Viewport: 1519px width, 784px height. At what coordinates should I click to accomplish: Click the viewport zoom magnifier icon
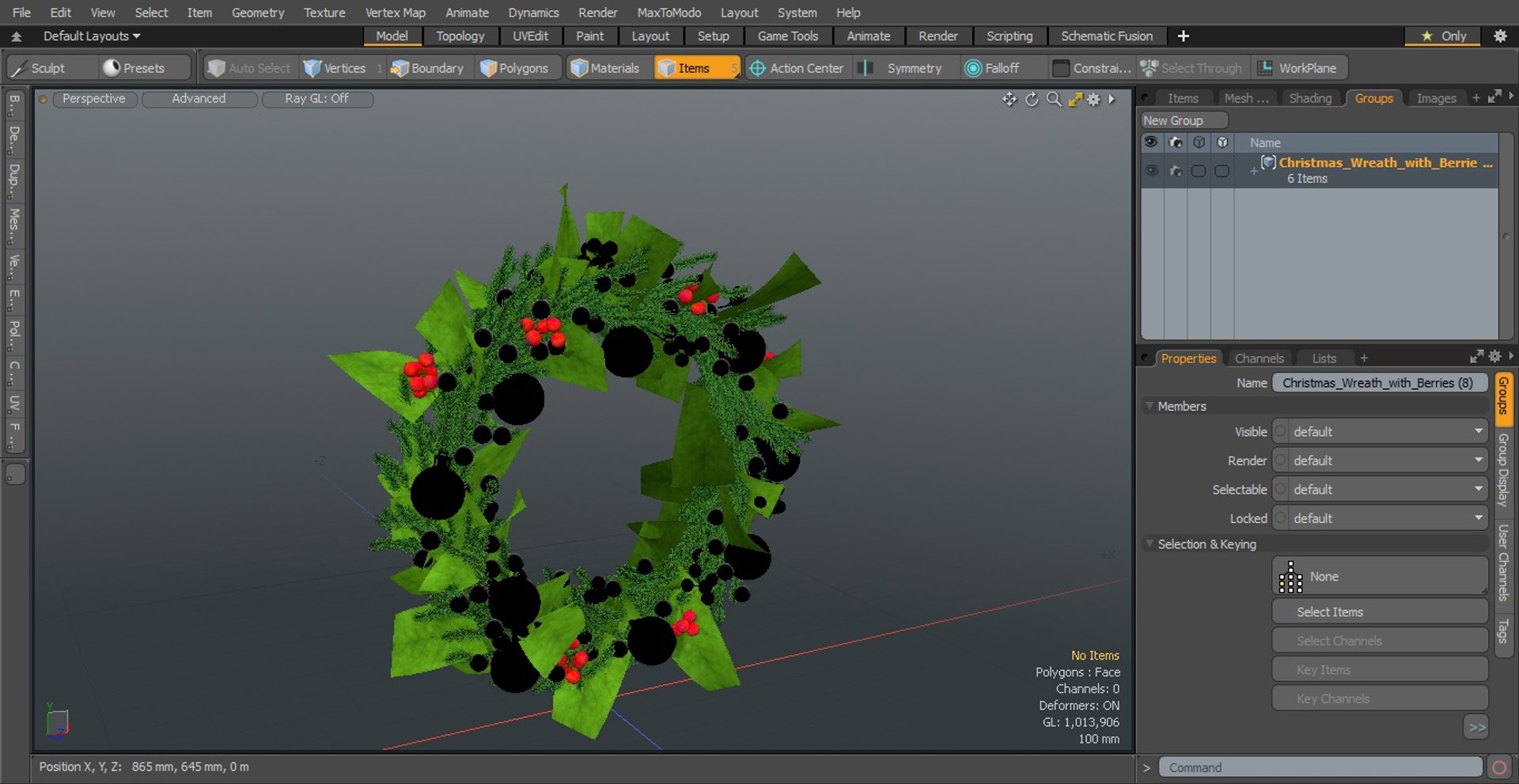point(1054,99)
